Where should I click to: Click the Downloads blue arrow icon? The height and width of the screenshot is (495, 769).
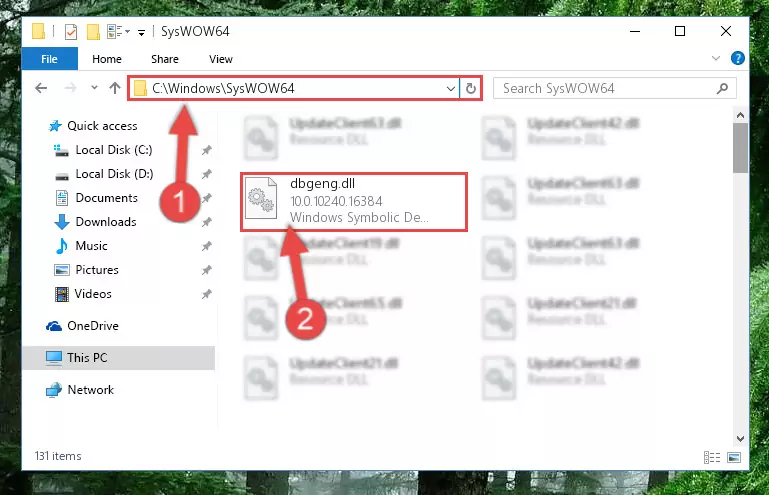62,222
